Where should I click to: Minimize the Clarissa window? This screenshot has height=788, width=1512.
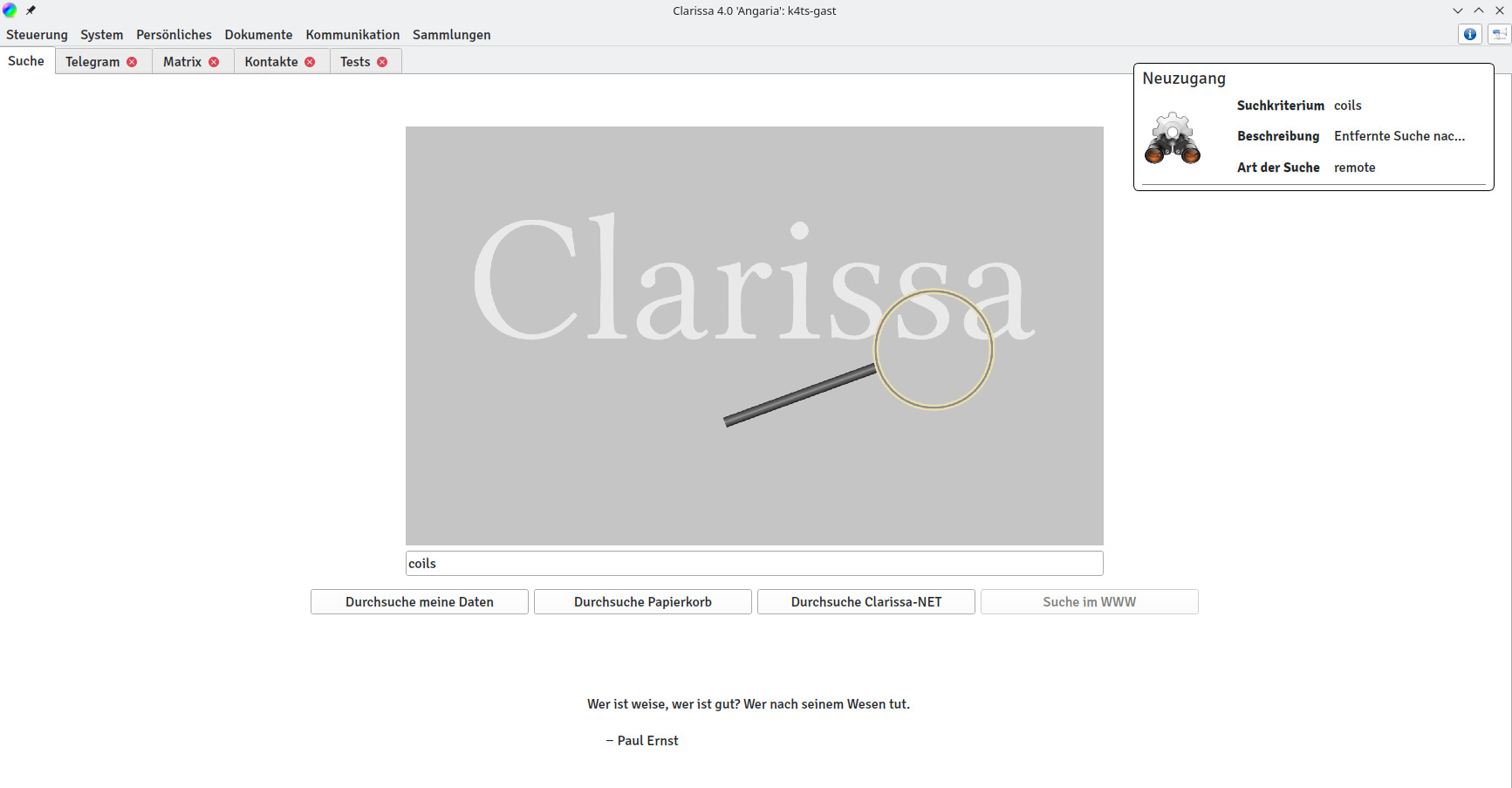1458,10
